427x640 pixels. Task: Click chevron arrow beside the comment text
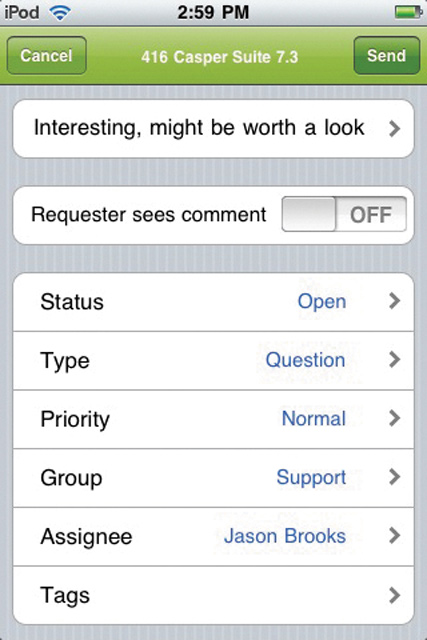pos(394,129)
